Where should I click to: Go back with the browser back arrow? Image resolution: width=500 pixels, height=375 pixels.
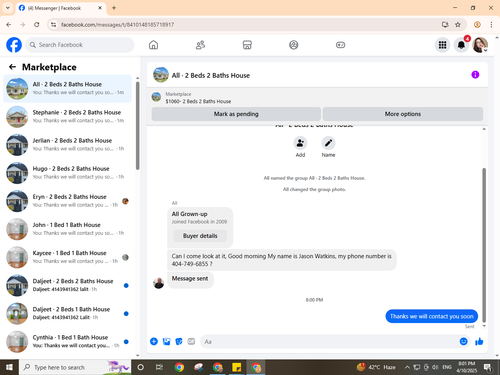click(x=9, y=24)
